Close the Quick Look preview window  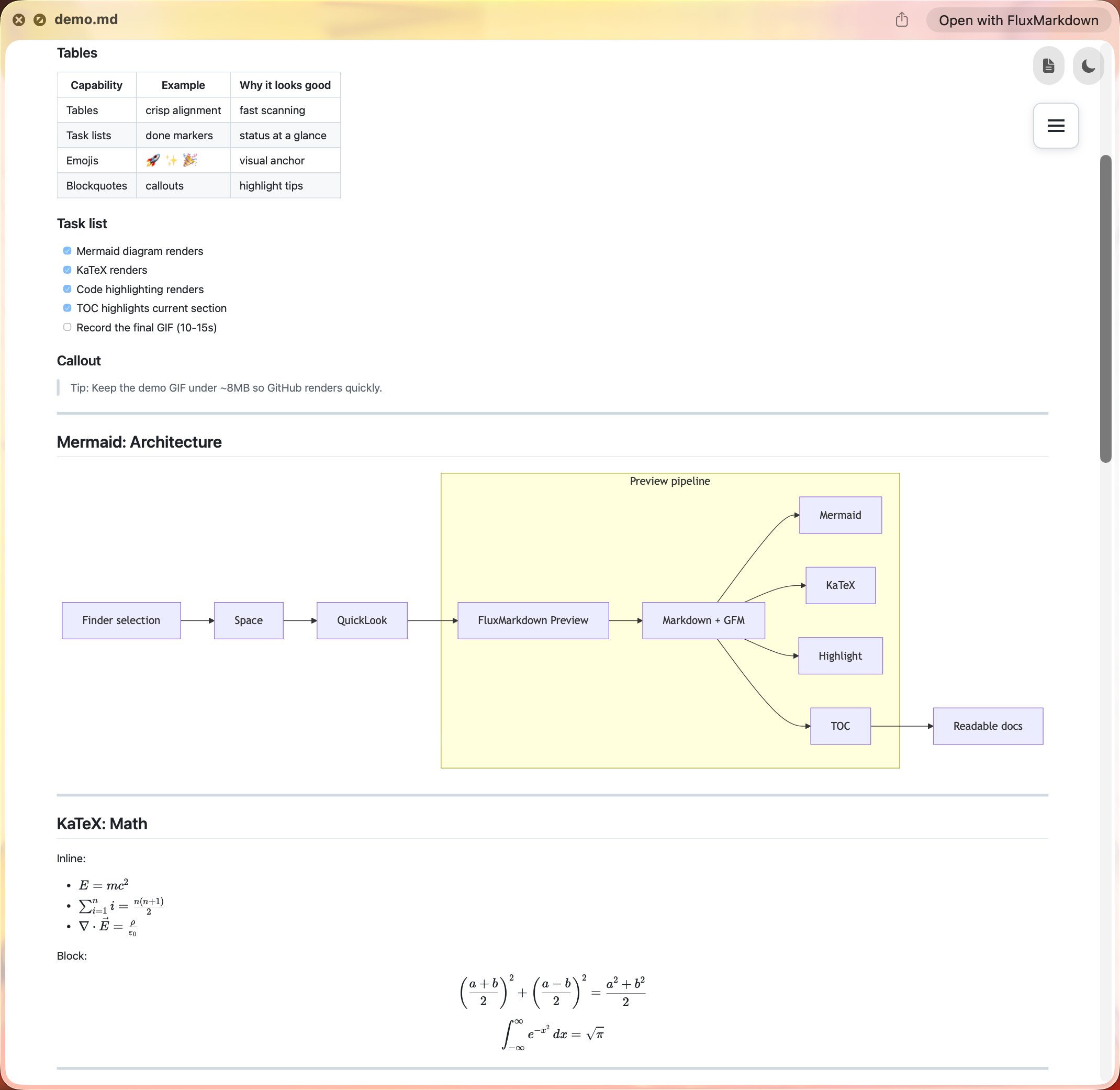(x=19, y=20)
